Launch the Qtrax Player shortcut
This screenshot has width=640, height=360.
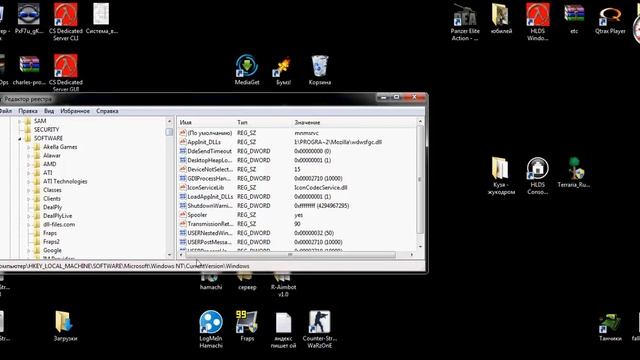point(610,19)
